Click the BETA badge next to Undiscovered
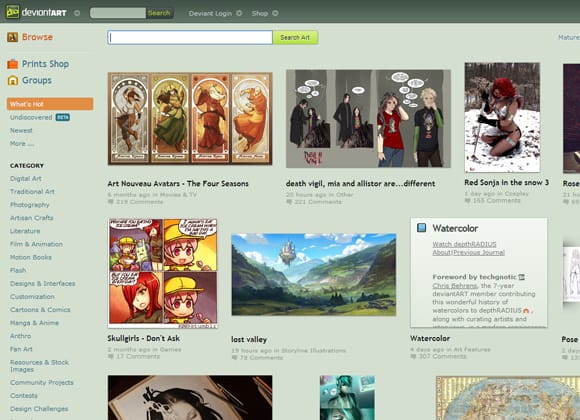Image resolution: width=580 pixels, height=420 pixels. pos(63,117)
